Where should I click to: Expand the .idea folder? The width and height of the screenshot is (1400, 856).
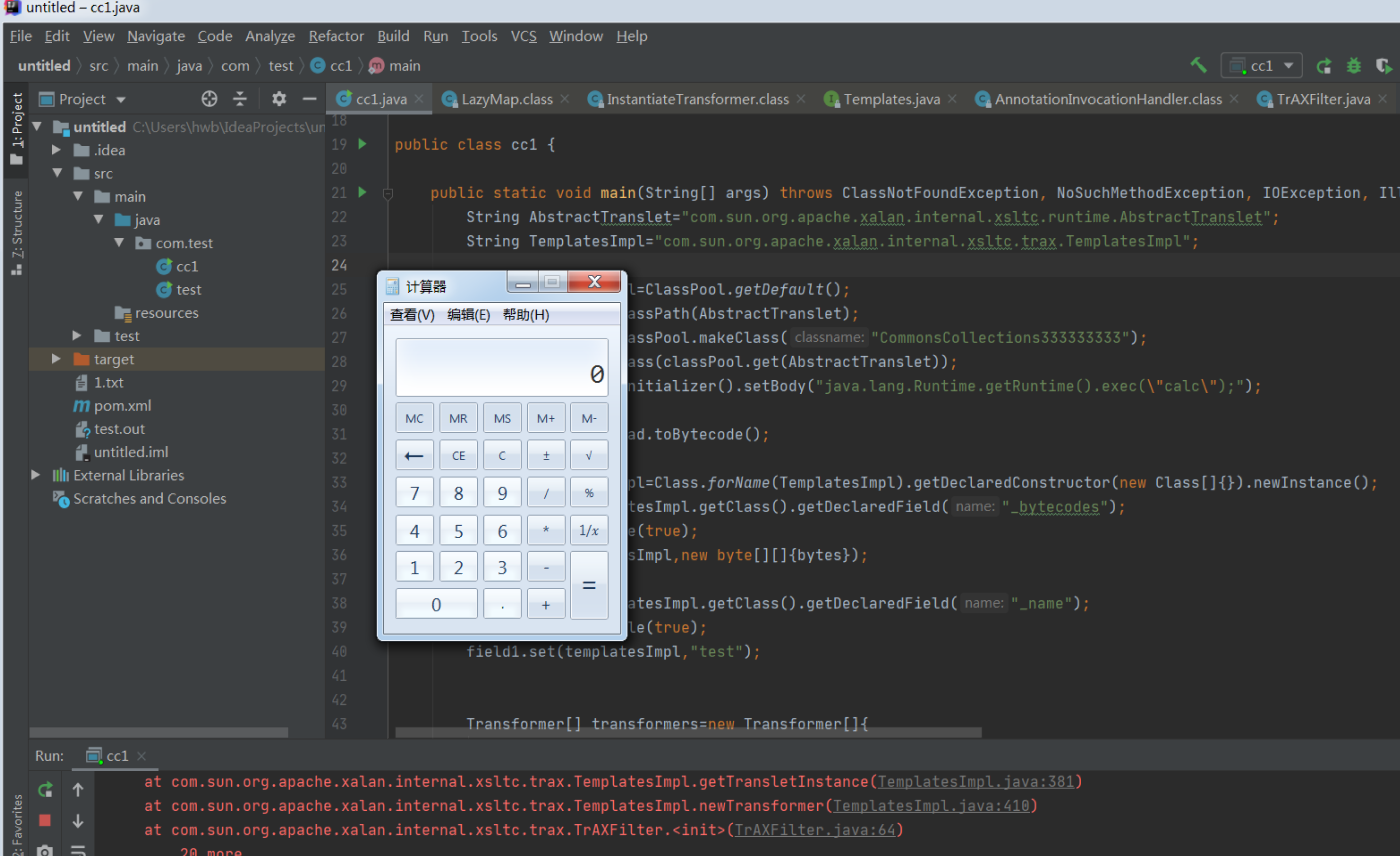coord(57,150)
